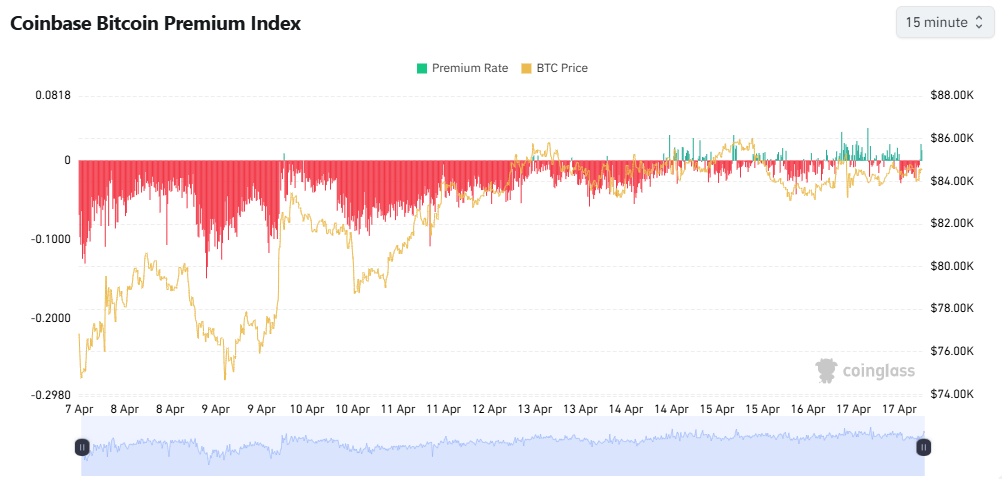Viewport: 1002px width, 479px height.
Task: Click the $88.00K price axis label
Action: click(952, 95)
